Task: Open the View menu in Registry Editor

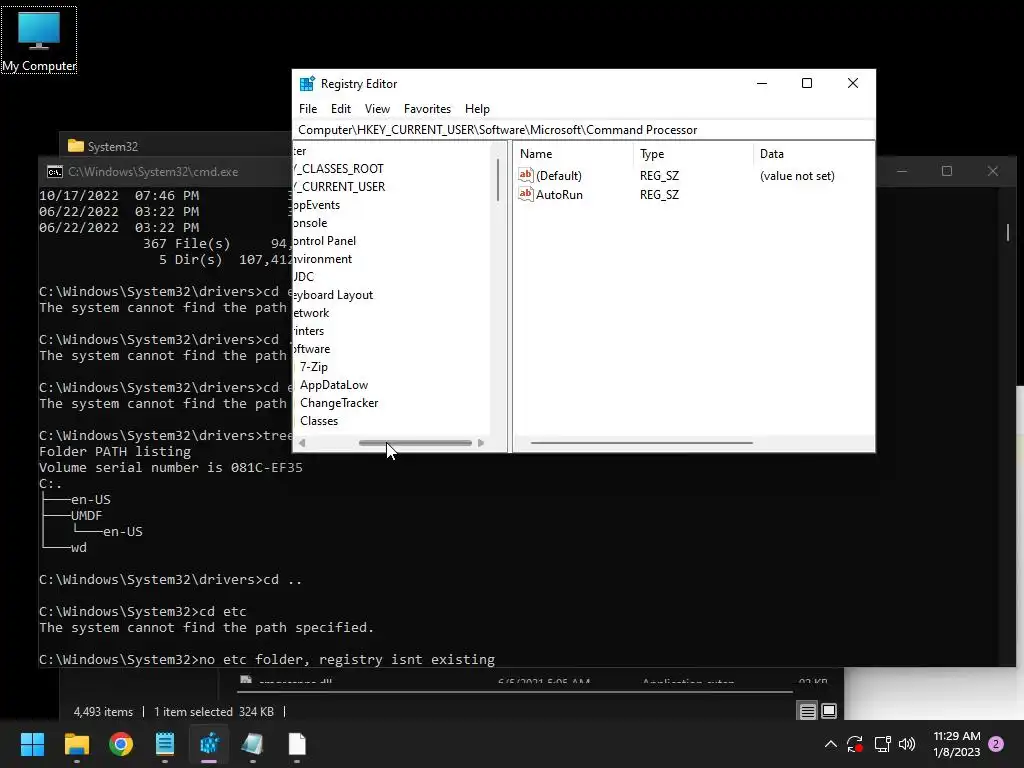Action: tap(377, 109)
